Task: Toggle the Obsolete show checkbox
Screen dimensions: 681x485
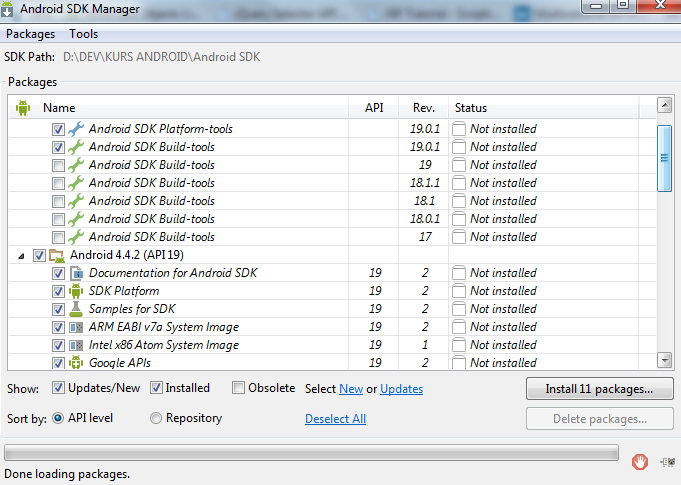Action: [238, 388]
